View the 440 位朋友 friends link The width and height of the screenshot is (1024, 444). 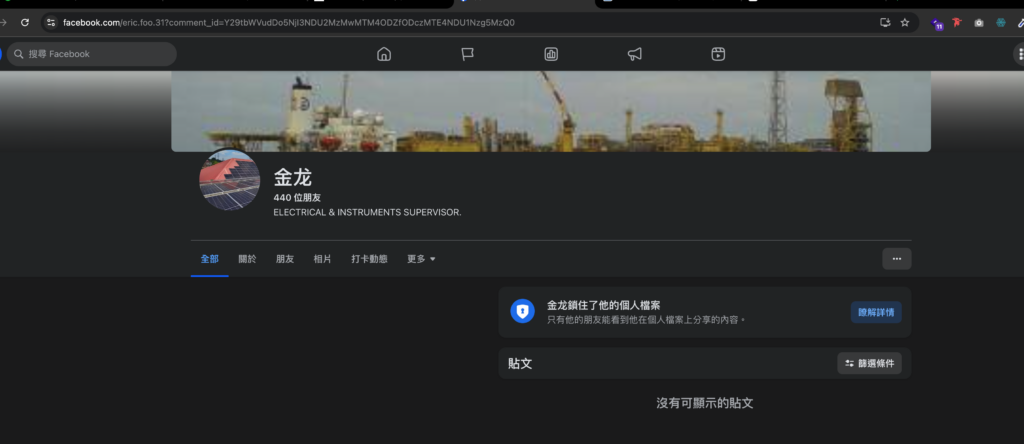tap(297, 198)
